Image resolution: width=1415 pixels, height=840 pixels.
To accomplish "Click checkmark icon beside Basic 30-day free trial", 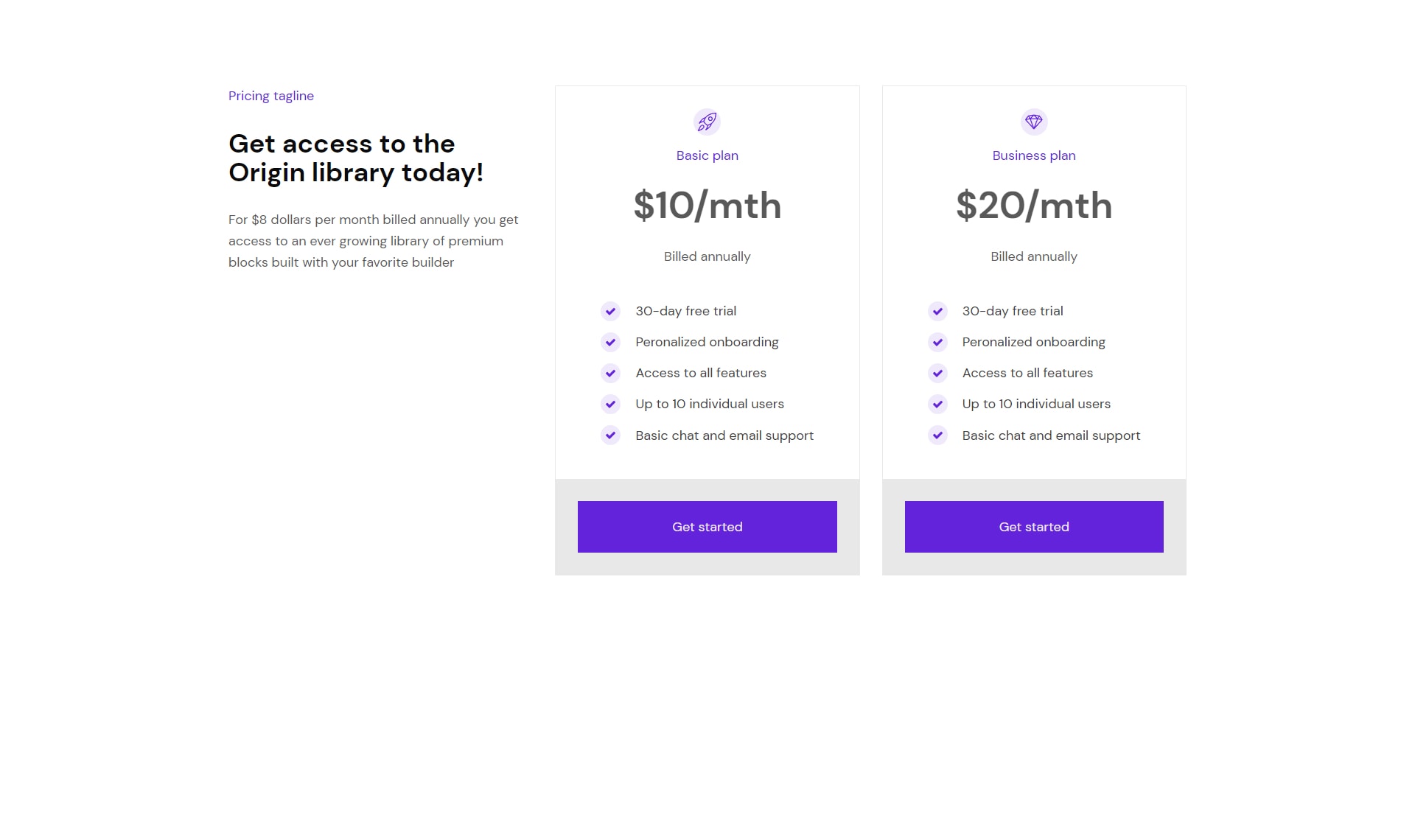I will [610, 311].
